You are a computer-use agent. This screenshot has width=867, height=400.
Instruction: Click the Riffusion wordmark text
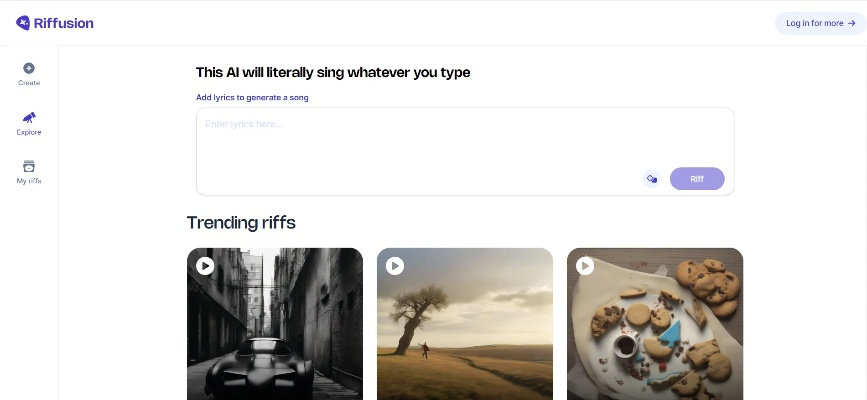click(x=65, y=23)
